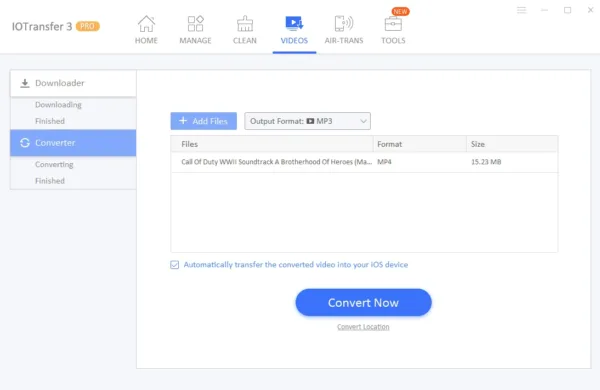Toggle automatic transfer to iOS device checkbox
600x390 pixels.
point(174,265)
